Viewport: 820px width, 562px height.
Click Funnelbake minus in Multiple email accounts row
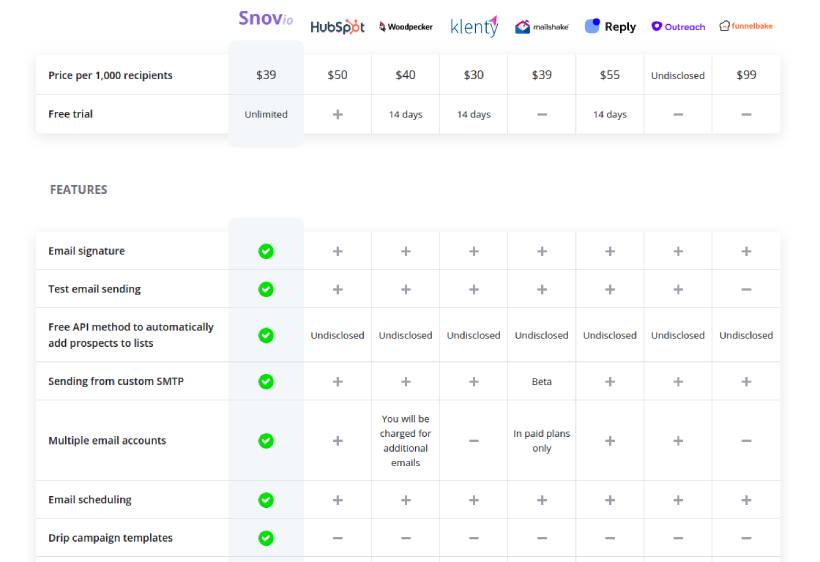[746, 441]
